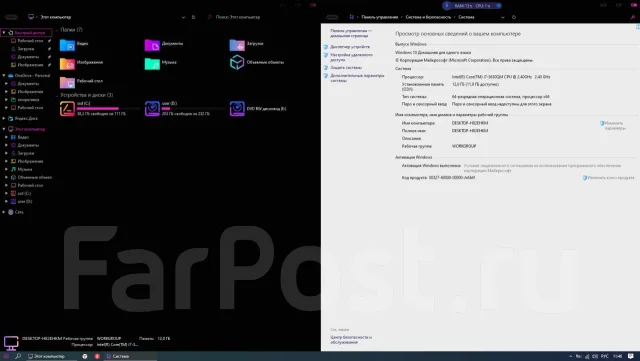
Task: Select Сеть in navigation tree
Action: click(19, 212)
